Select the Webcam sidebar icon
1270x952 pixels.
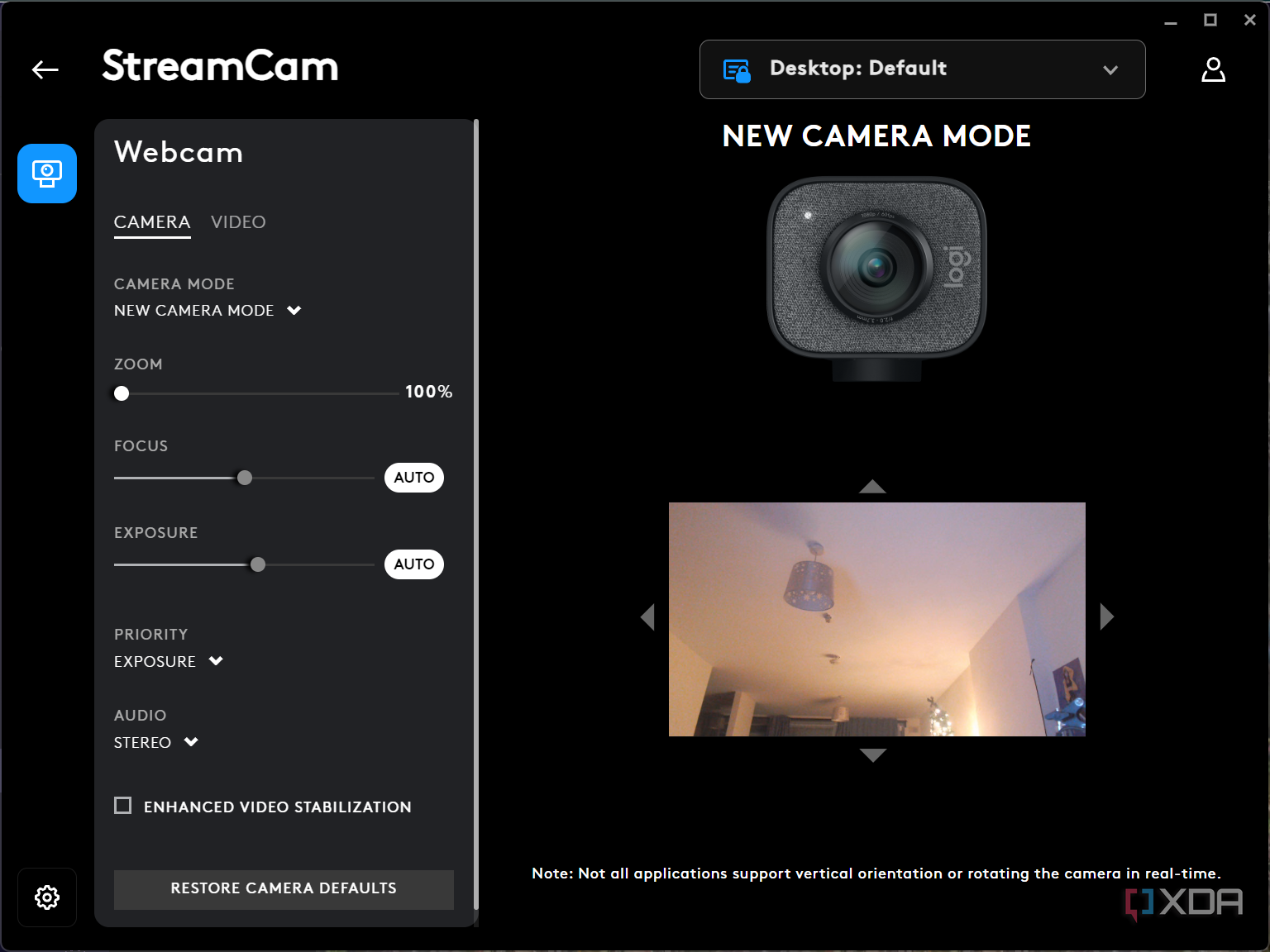click(47, 174)
